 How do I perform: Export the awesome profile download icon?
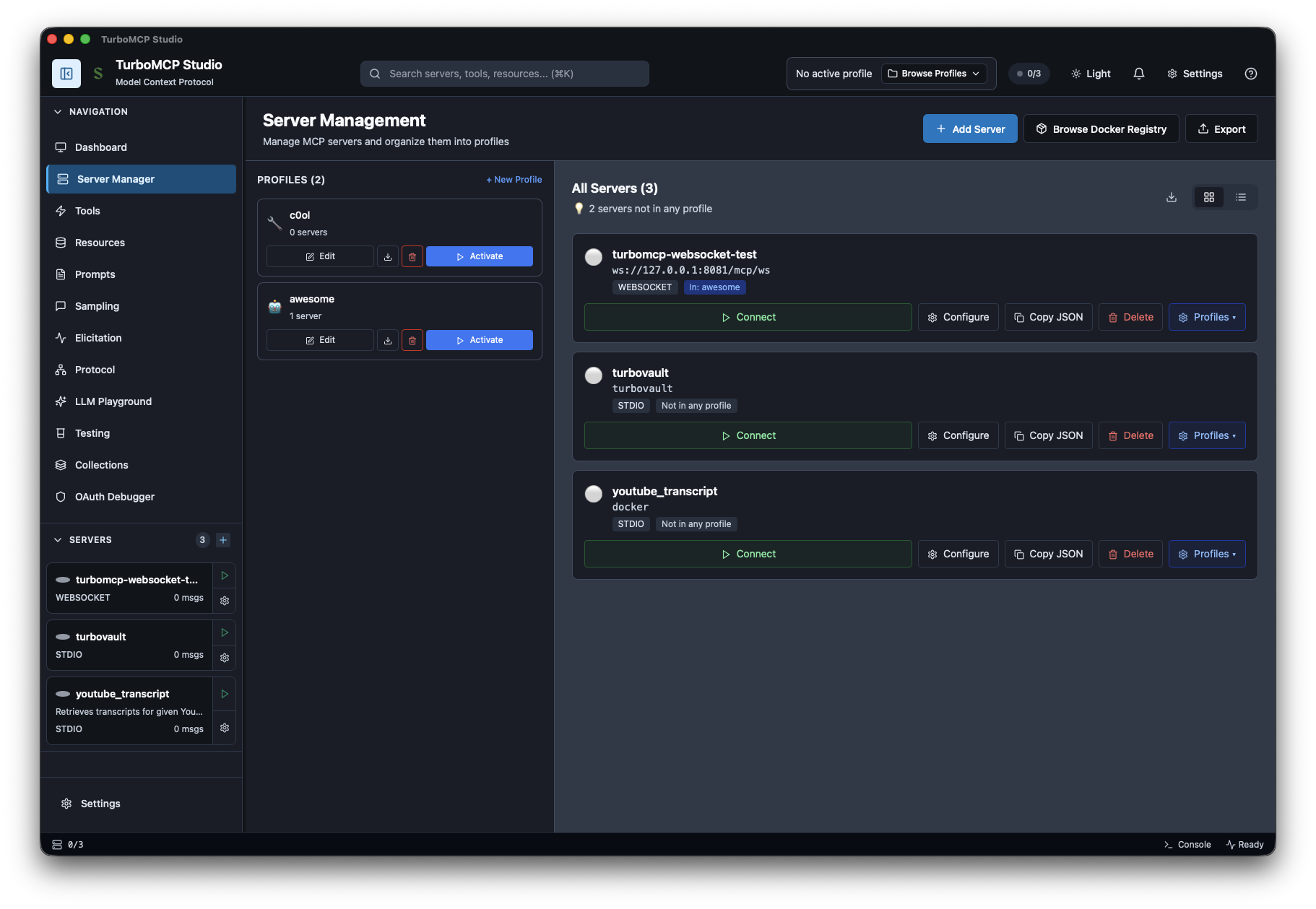point(388,340)
